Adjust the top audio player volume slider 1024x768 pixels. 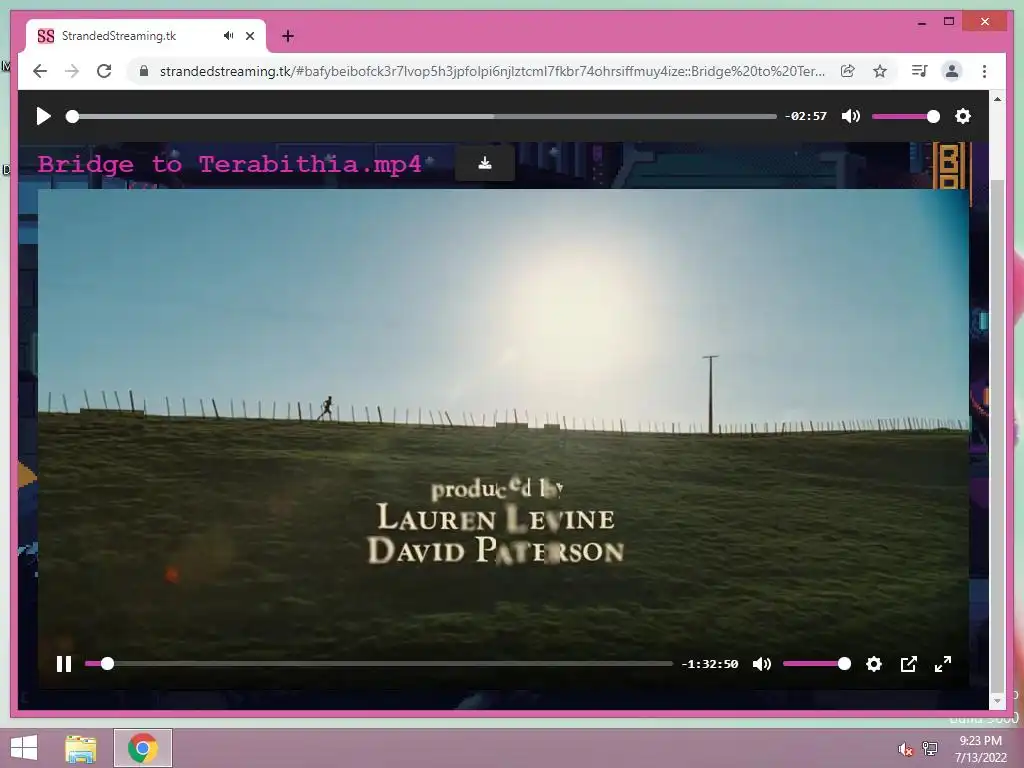tap(905, 116)
